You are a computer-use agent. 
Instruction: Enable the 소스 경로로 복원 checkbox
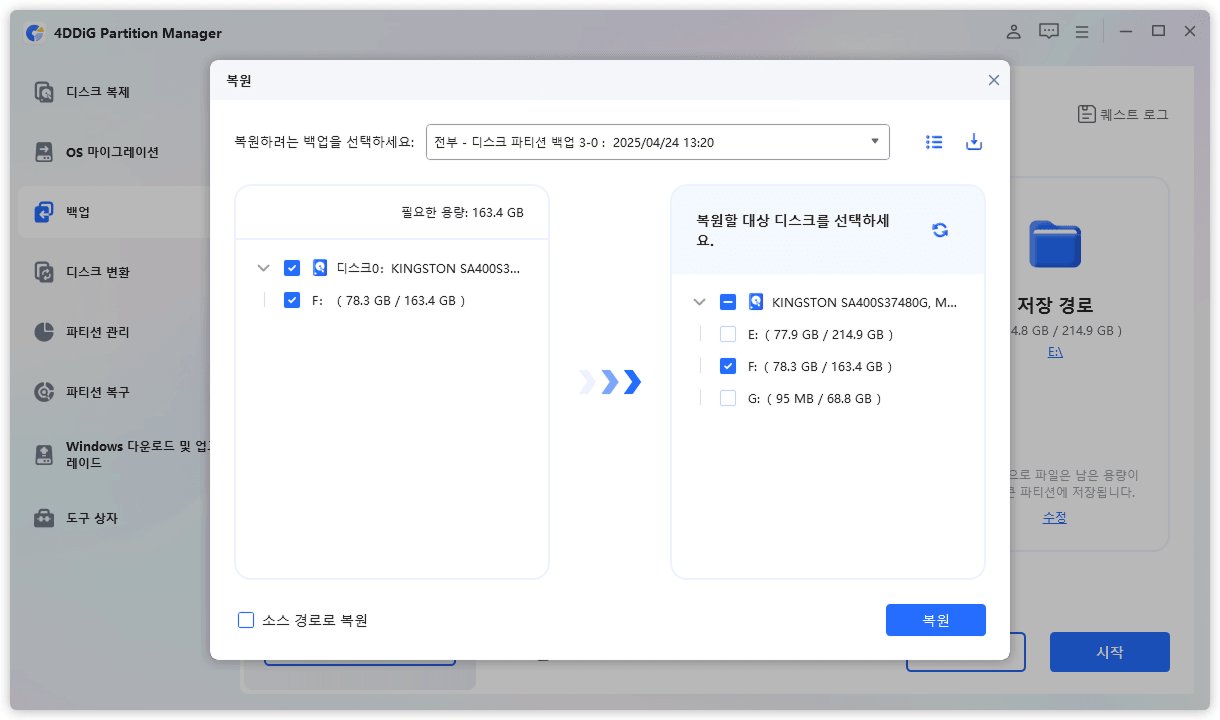246,620
